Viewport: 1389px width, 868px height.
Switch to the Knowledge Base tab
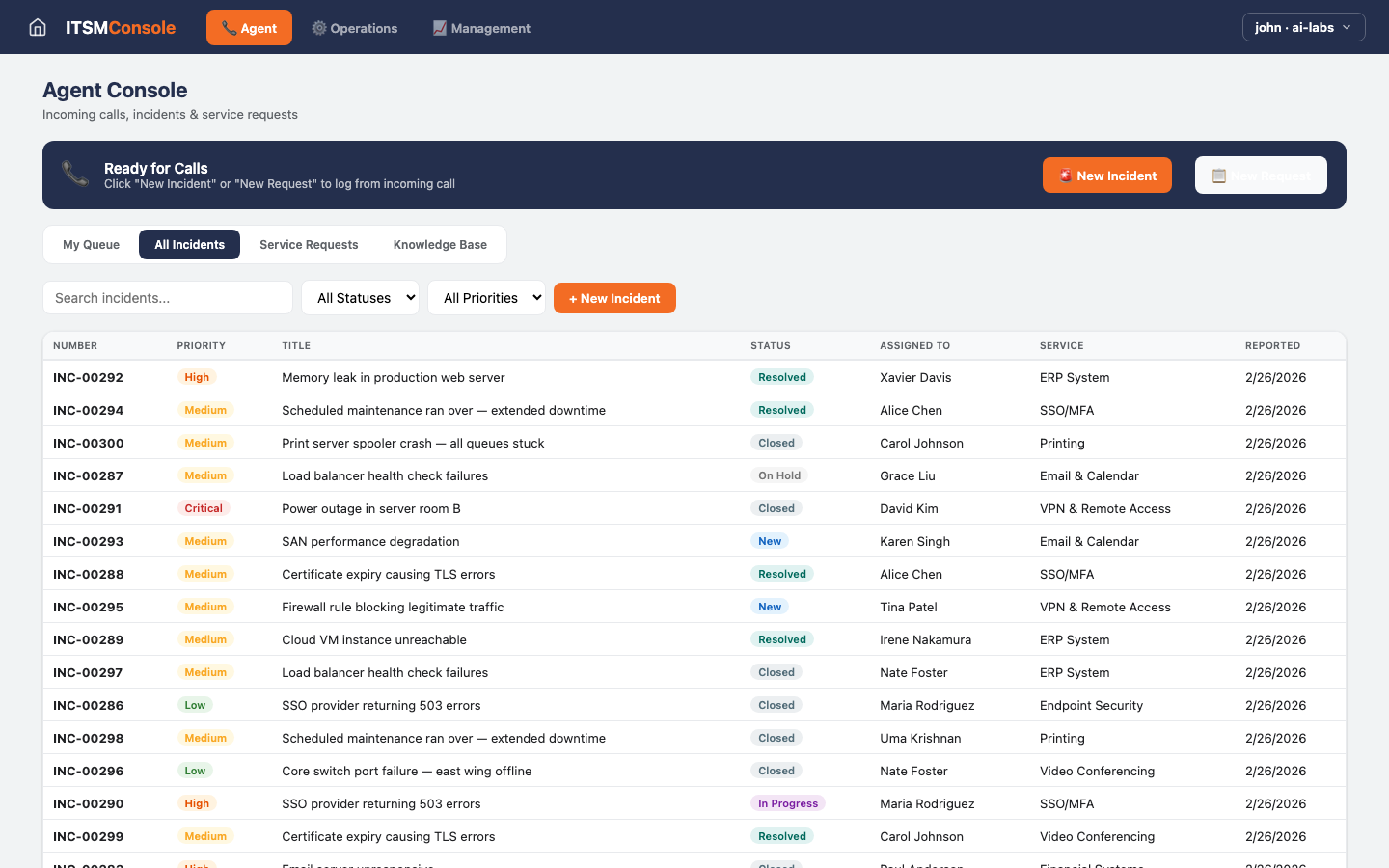click(x=440, y=244)
